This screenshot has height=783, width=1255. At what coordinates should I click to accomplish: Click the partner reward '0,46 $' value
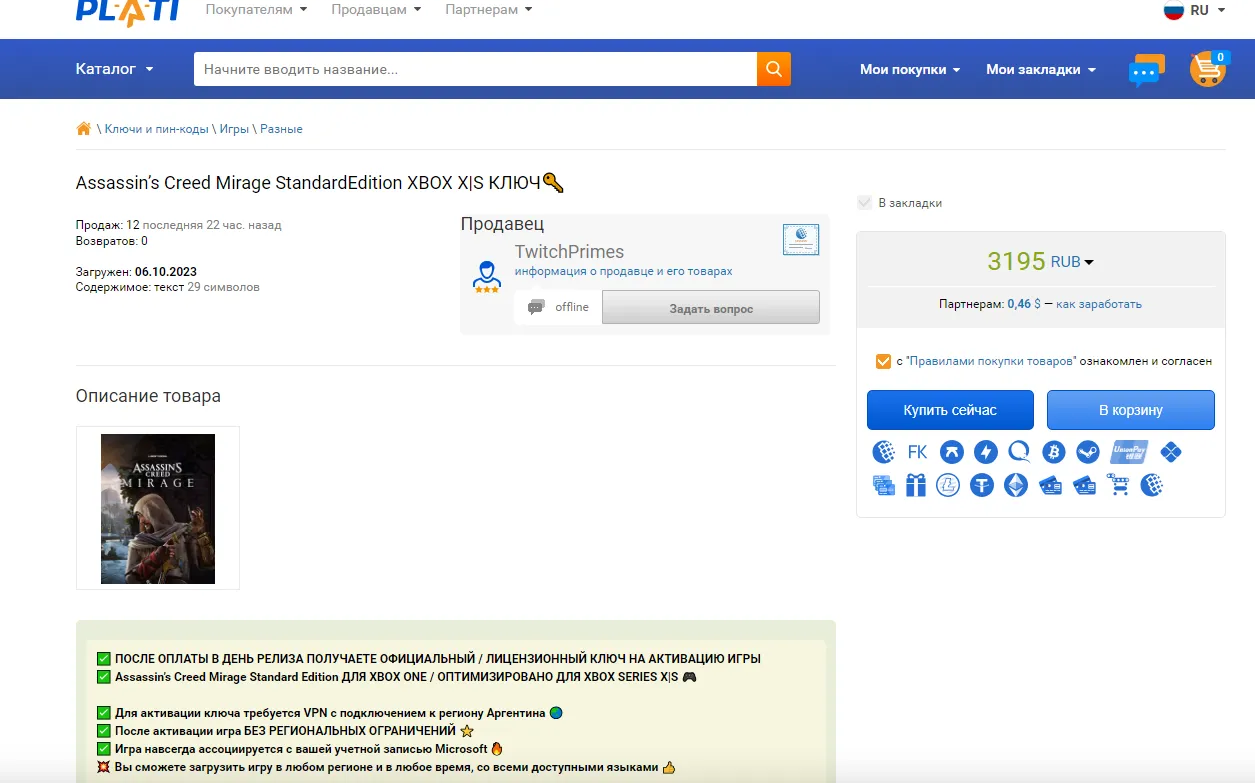click(1024, 304)
